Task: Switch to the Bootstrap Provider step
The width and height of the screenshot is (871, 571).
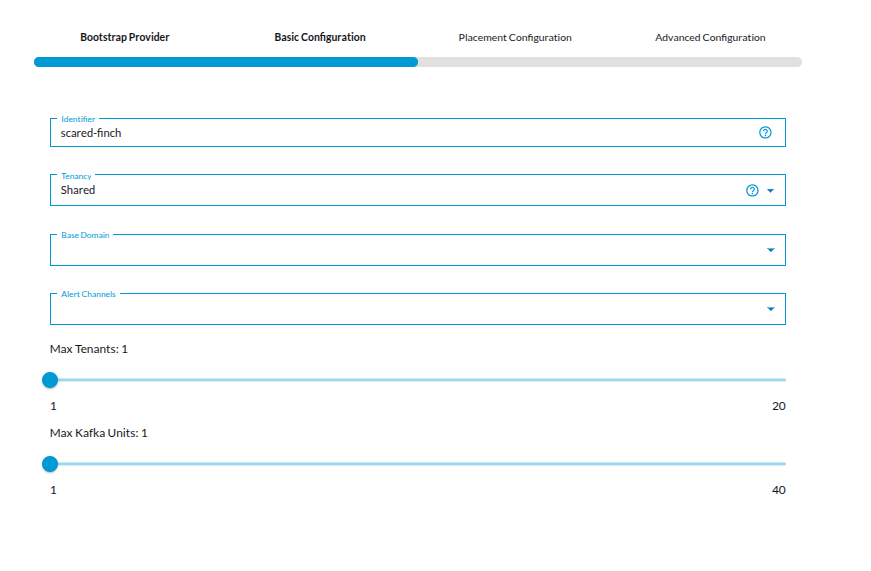Action: click(x=125, y=38)
